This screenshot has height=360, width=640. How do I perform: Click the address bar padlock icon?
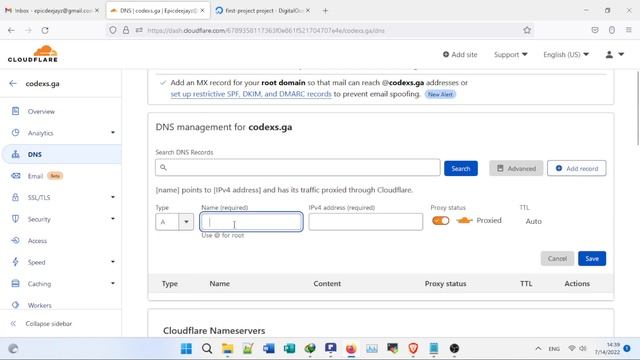pyautogui.click(x=126, y=30)
